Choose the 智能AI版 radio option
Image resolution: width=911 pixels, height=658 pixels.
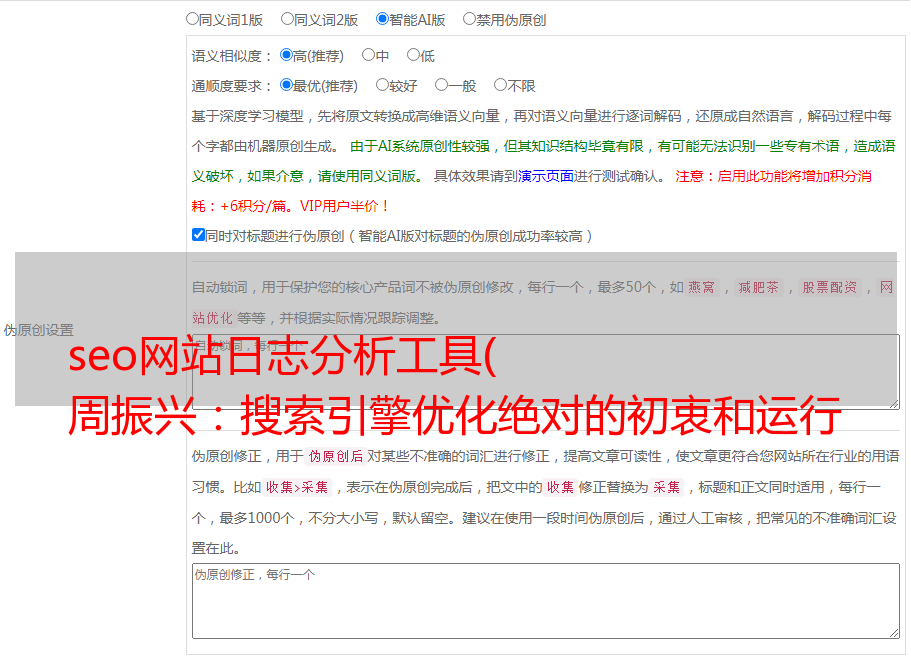(x=382, y=19)
